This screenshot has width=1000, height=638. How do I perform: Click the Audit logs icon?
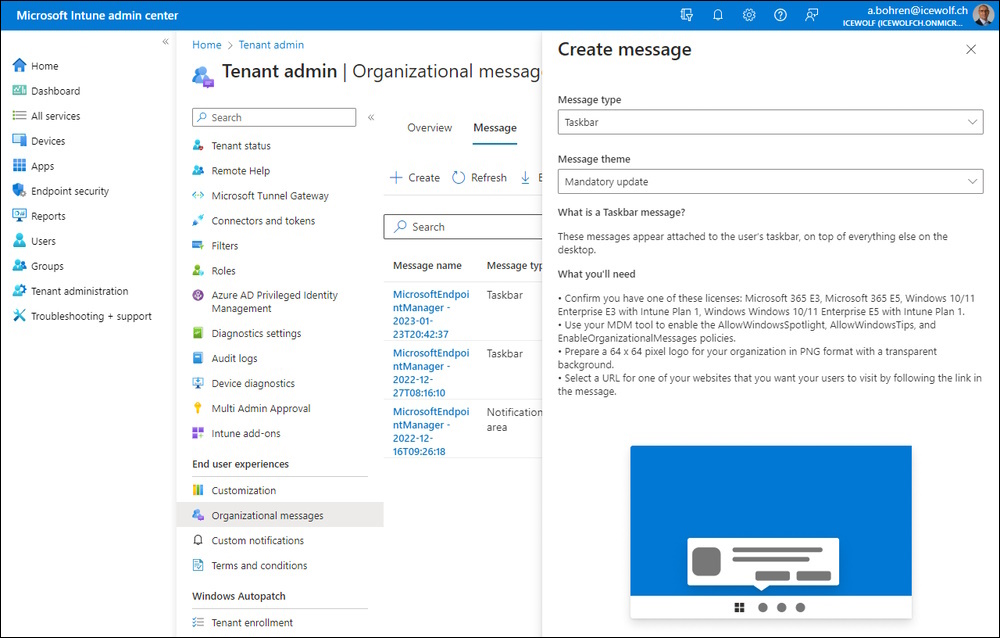click(198, 358)
